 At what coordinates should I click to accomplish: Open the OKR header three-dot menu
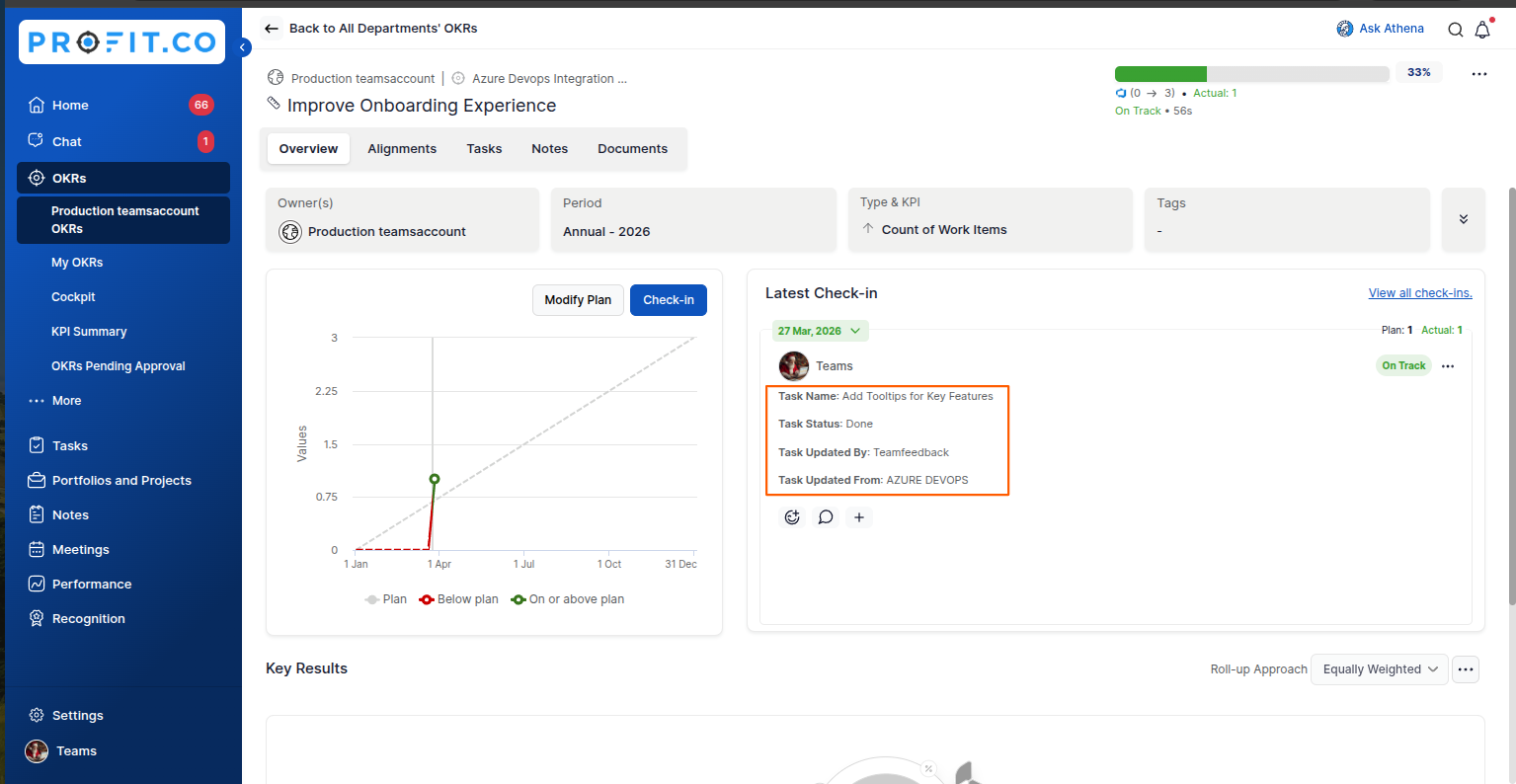pyautogui.click(x=1478, y=74)
